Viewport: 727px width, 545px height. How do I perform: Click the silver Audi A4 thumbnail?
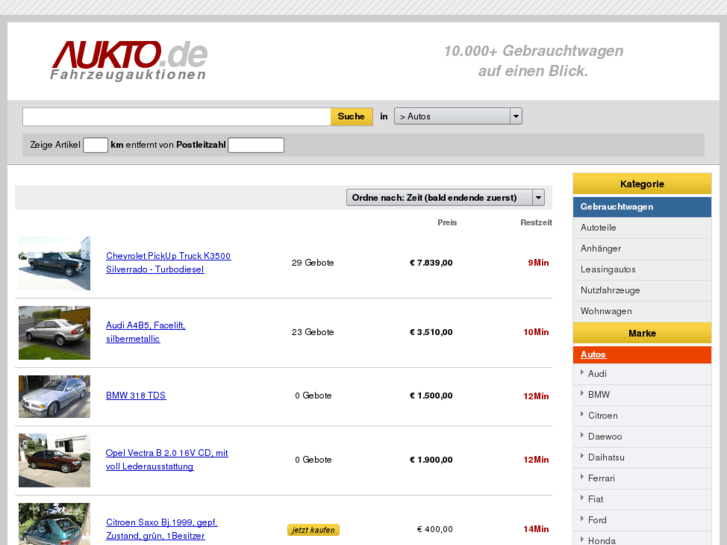[x=54, y=333]
